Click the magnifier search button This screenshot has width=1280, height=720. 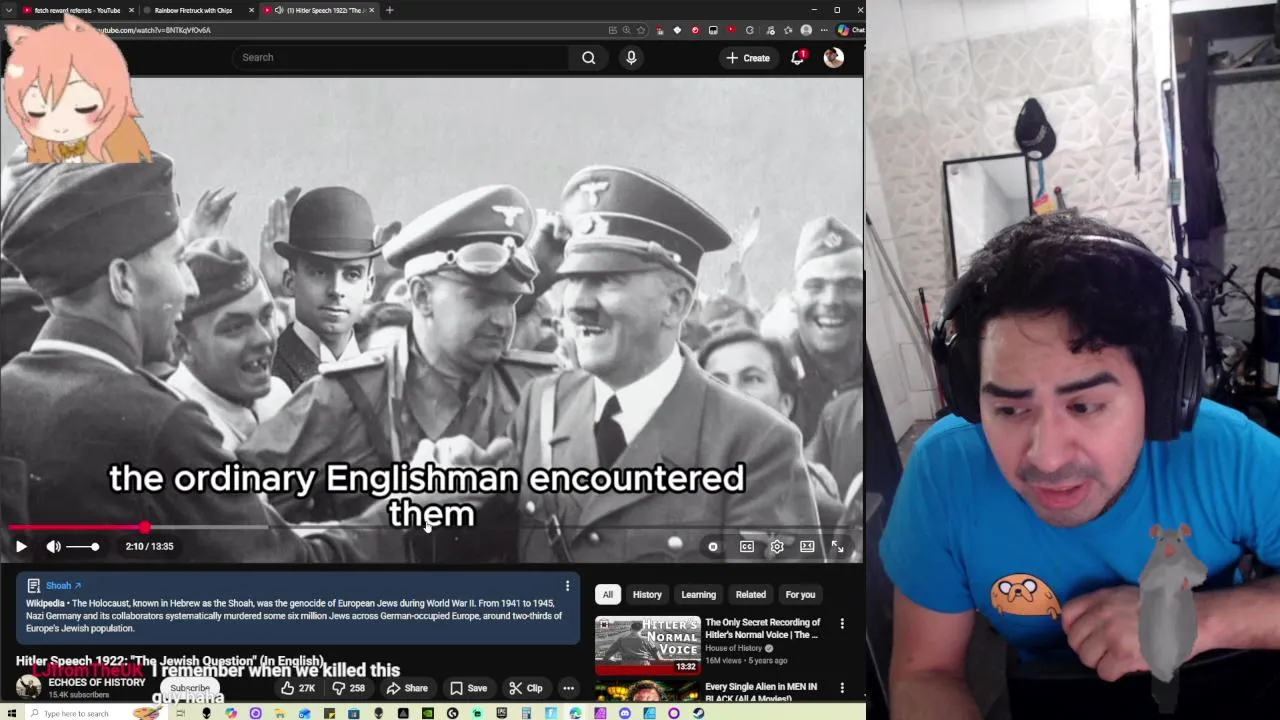point(589,57)
